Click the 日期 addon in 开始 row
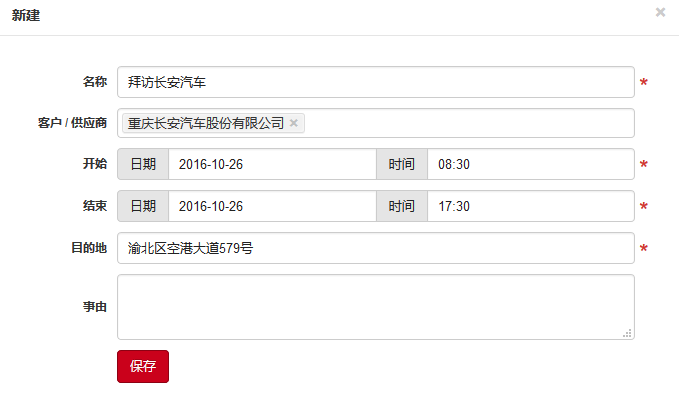 pos(143,165)
